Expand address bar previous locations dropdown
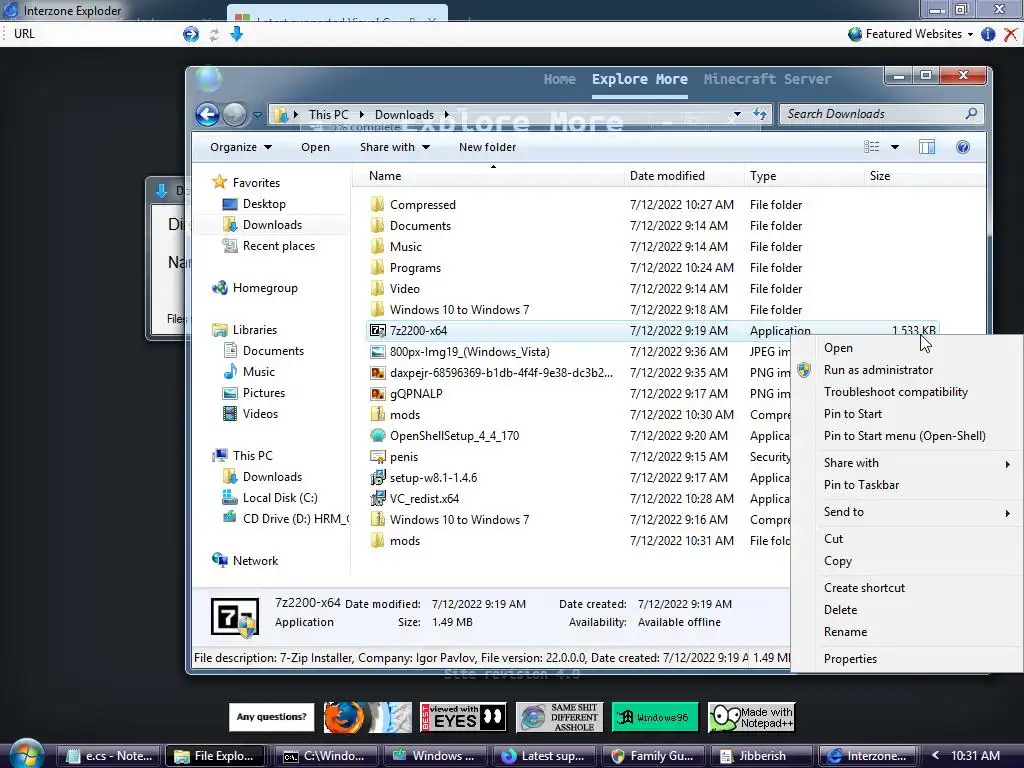Image resolution: width=1024 pixels, height=768 pixels. click(x=737, y=114)
